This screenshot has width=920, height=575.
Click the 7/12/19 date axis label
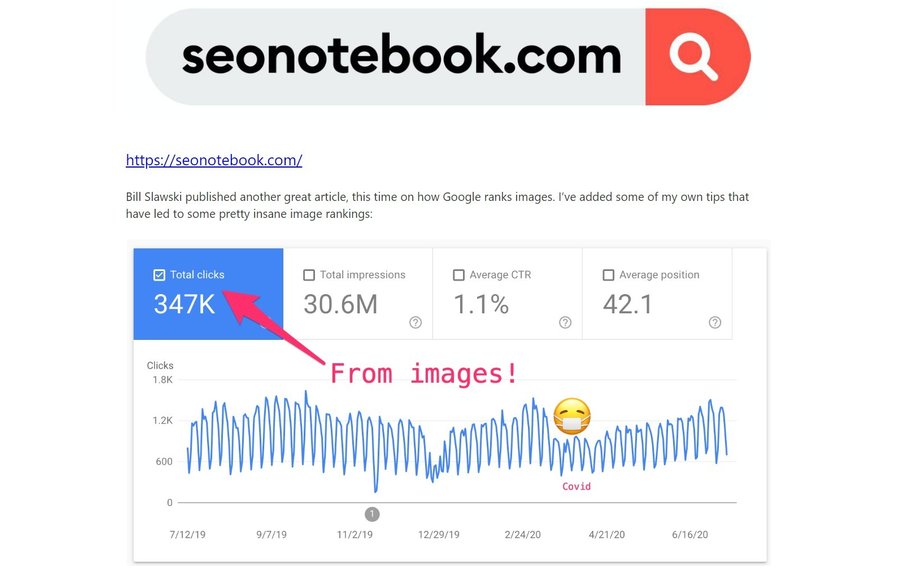pyautogui.click(x=187, y=535)
